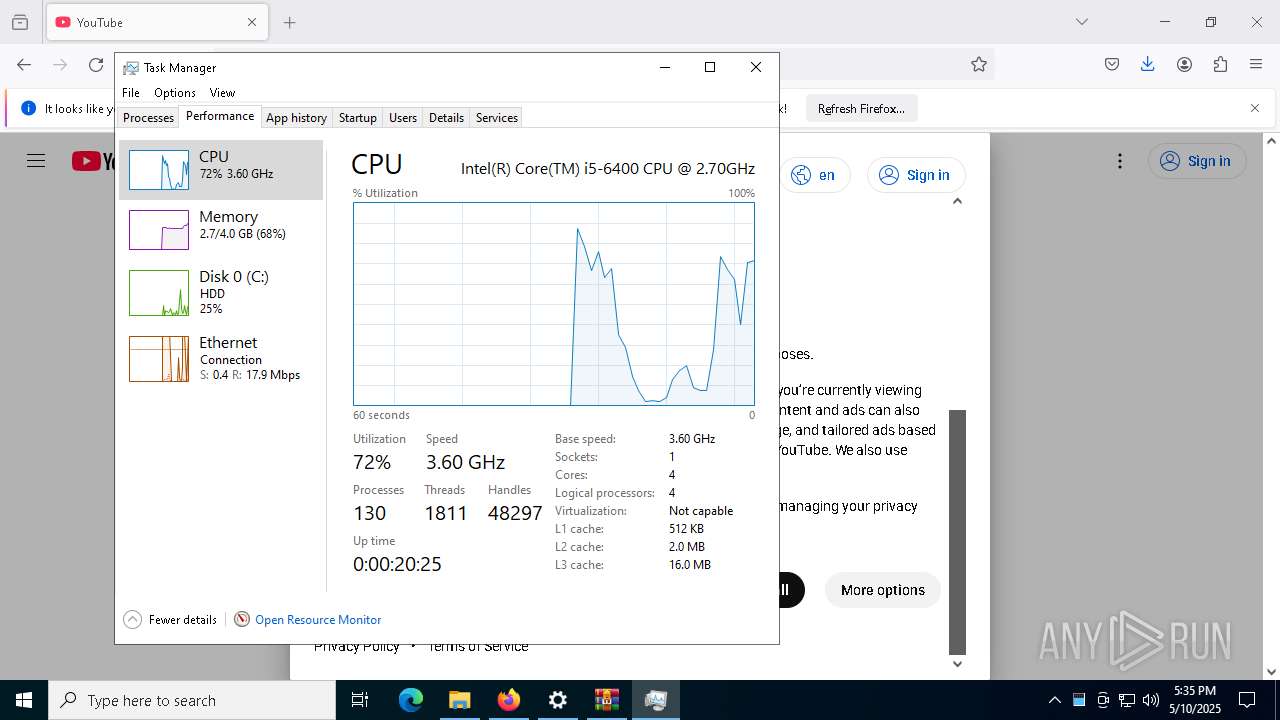This screenshot has height=720, width=1280.
Task: Close the Task Manager window
Action: pyautogui.click(x=756, y=67)
